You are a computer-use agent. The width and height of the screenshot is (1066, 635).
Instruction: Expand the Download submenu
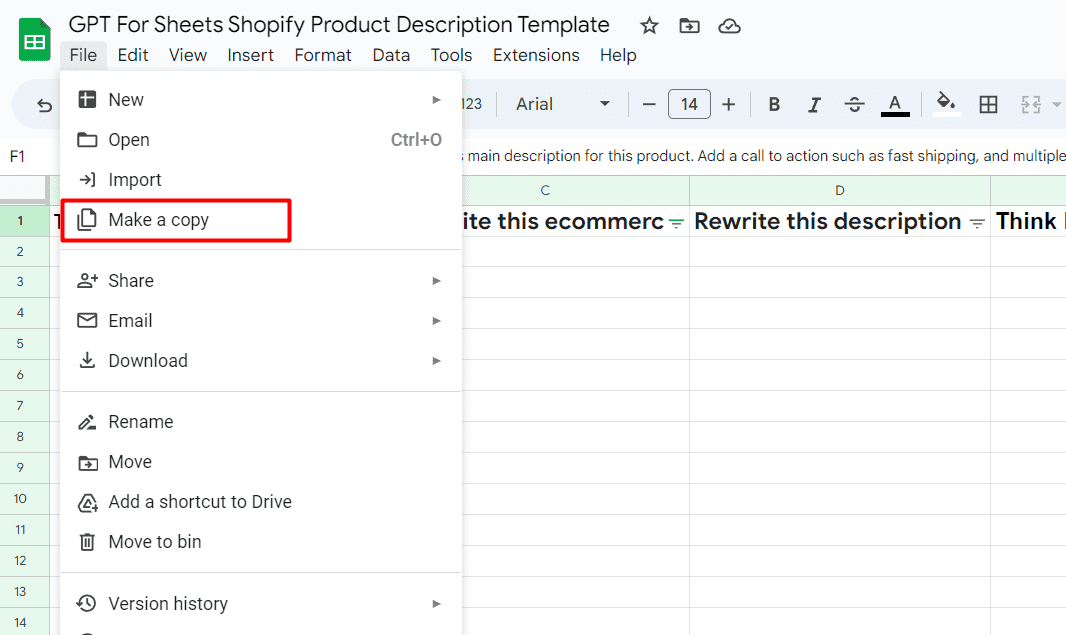tap(261, 361)
